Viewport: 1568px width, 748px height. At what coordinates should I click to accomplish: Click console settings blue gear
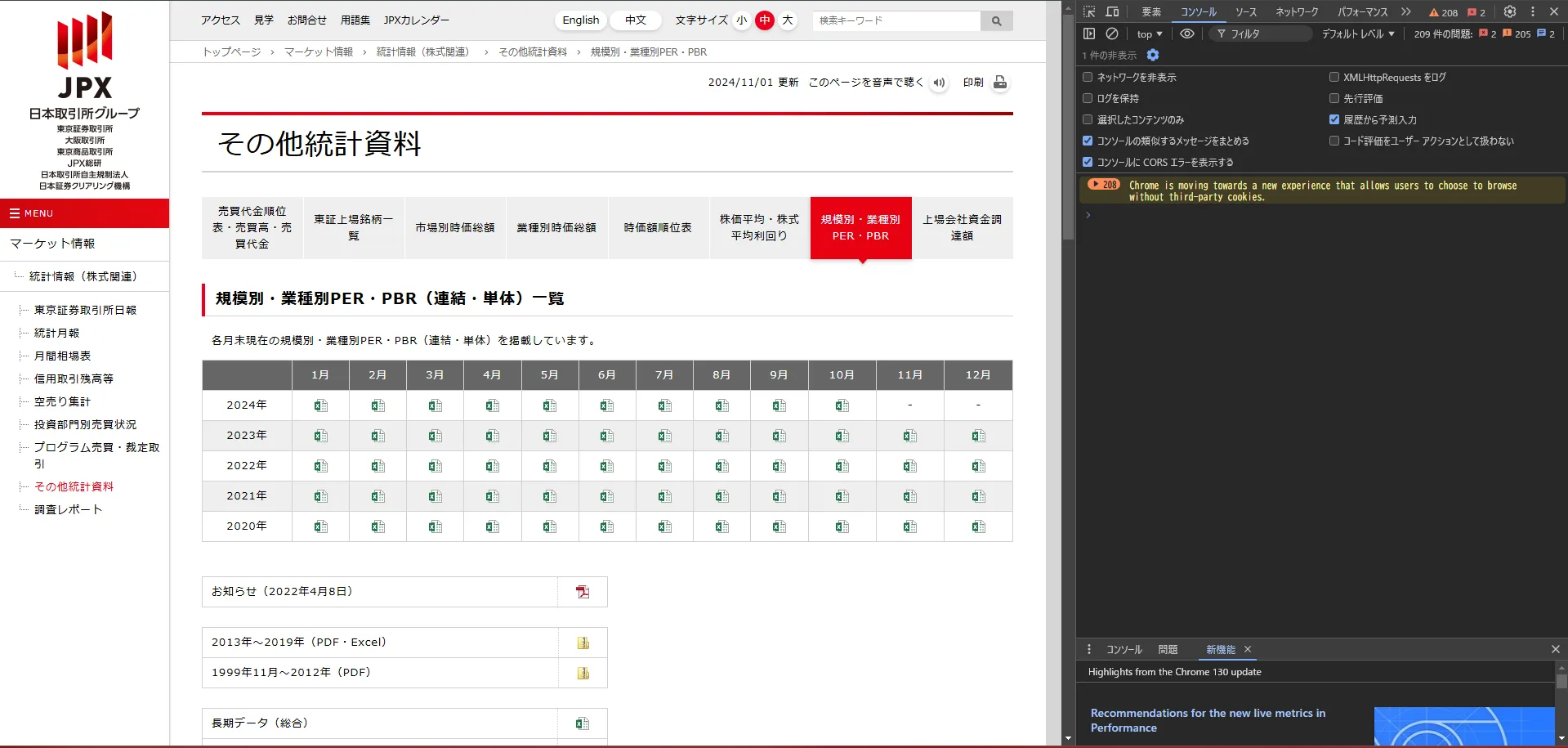pyautogui.click(x=1153, y=55)
